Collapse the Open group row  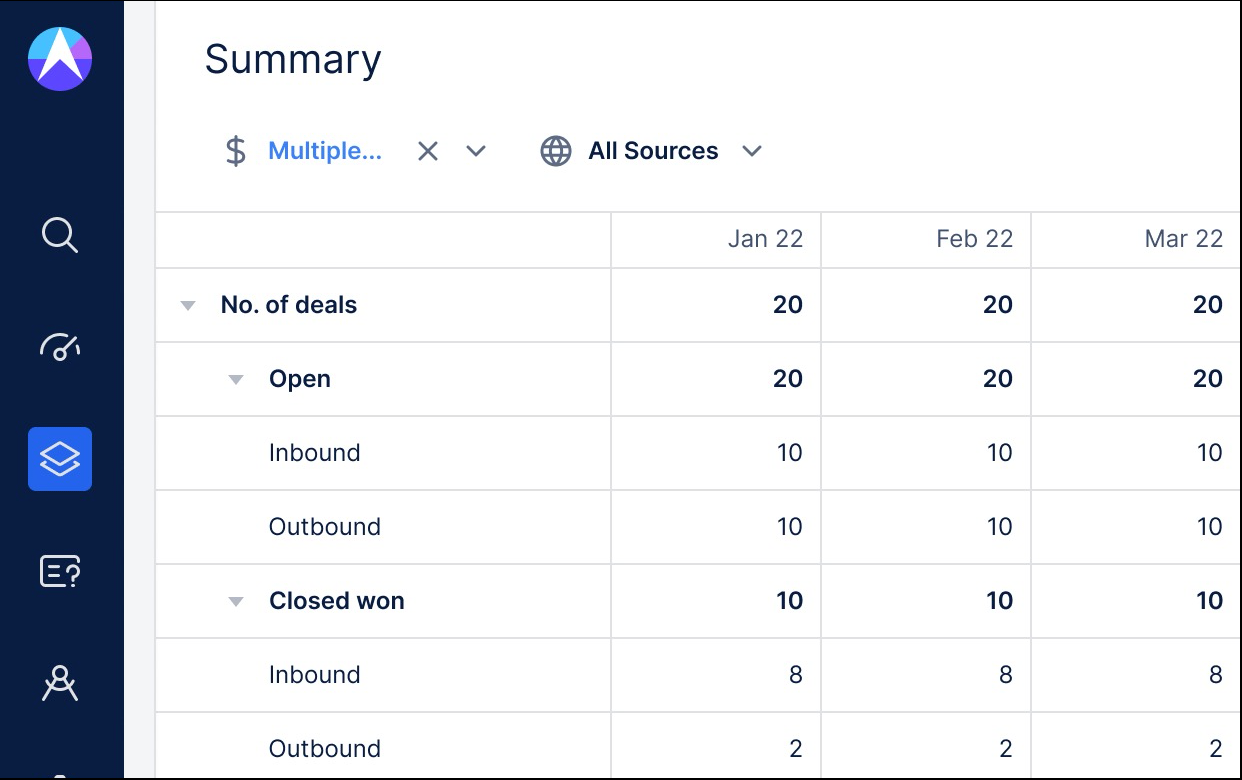236,380
